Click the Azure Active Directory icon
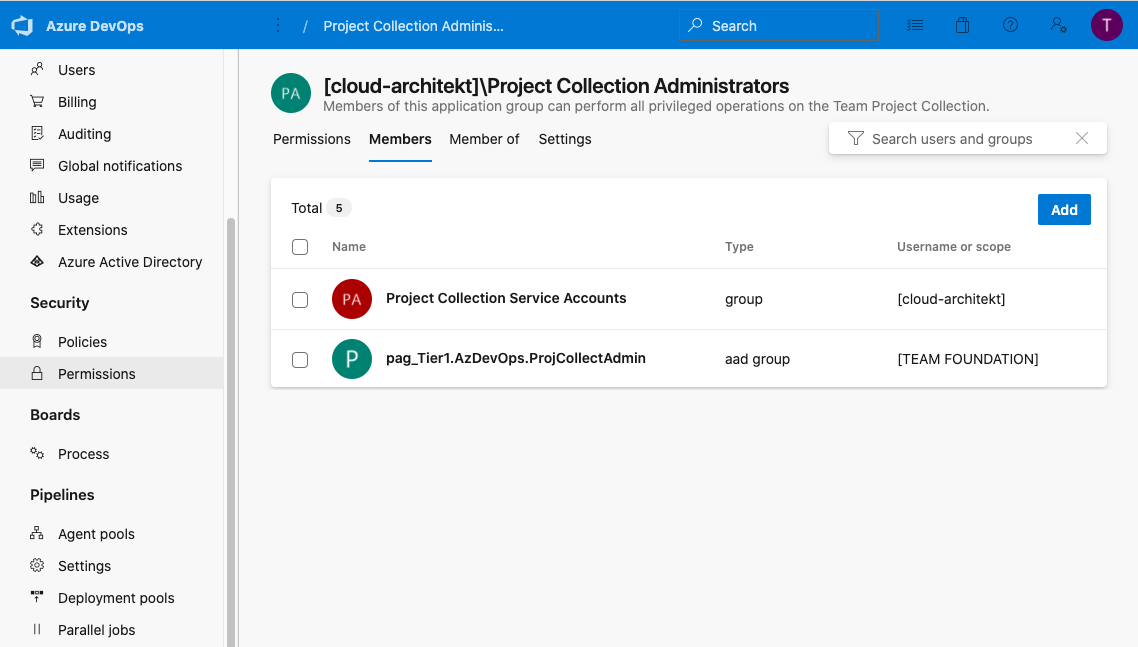The image size is (1138, 647). (x=37, y=261)
